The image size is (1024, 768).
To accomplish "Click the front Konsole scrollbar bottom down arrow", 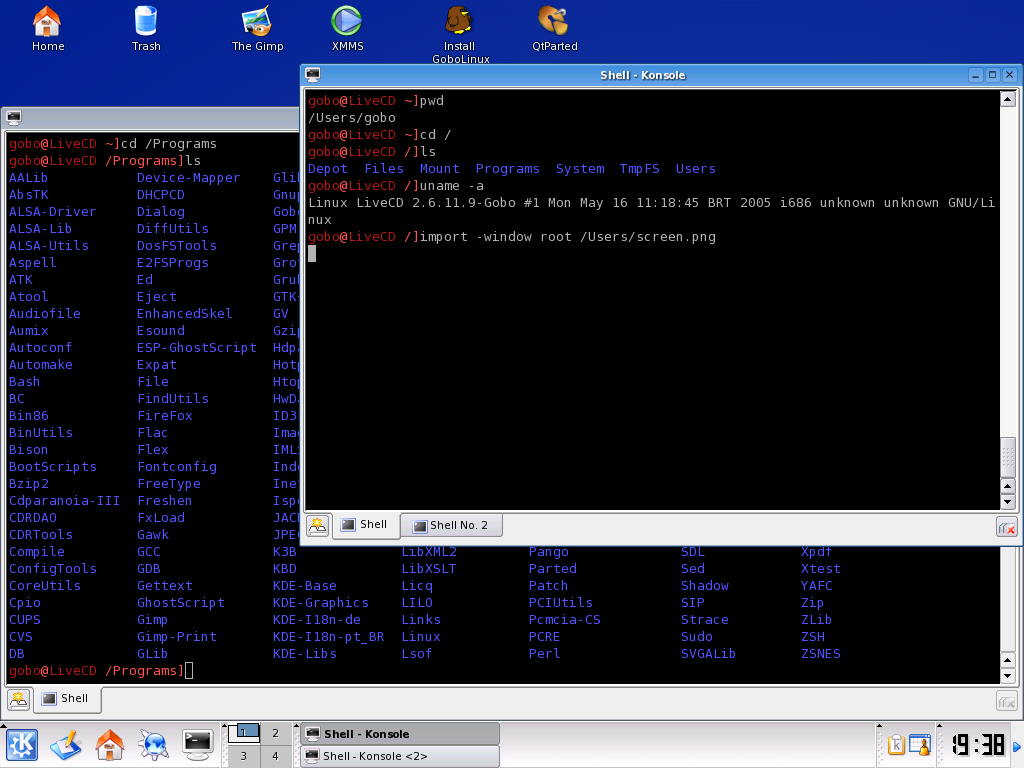I will pos(1008,502).
